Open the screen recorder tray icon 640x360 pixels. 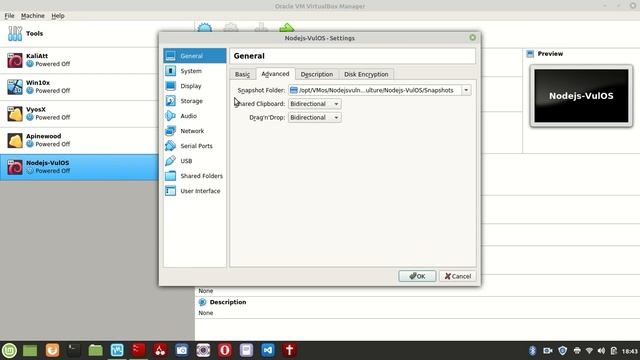[548, 351]
